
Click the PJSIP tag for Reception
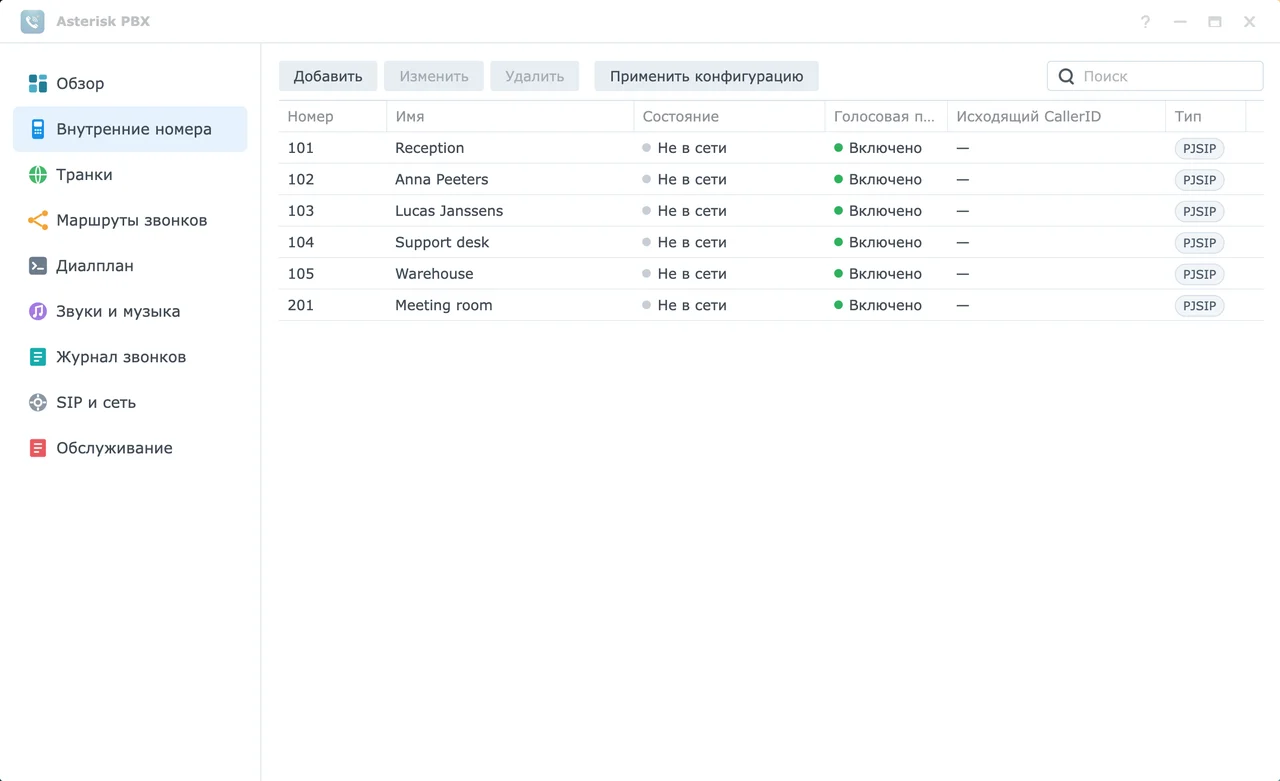(x=1200, y=148)
